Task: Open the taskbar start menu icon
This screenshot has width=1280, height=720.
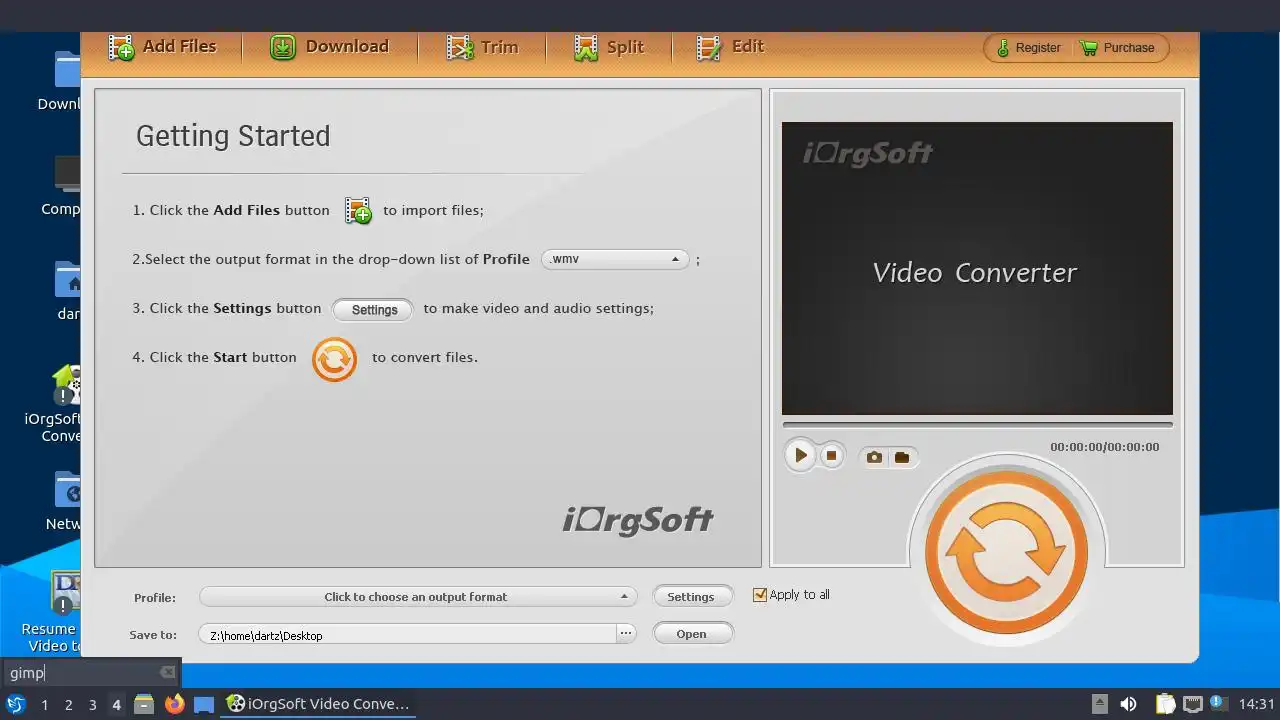Action: tap(15, 704)
